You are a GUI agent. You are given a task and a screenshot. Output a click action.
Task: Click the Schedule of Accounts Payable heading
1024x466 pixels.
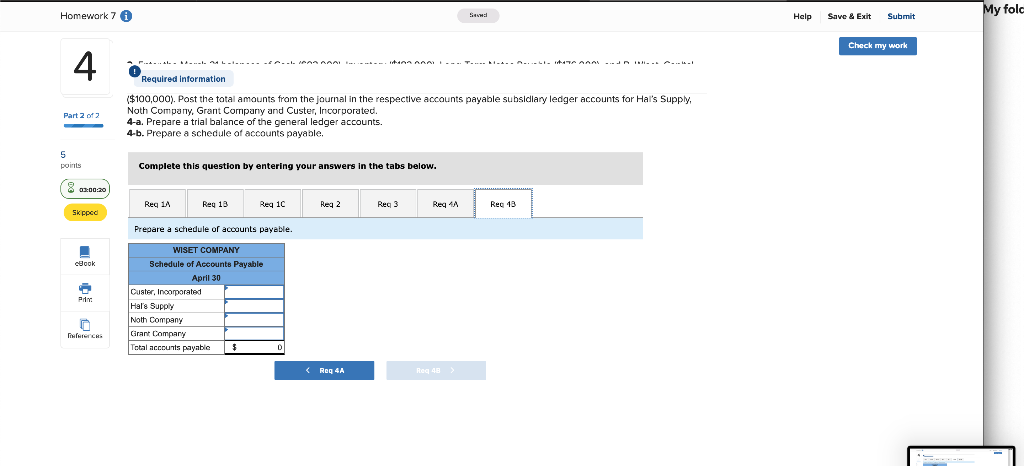[206, 264]
